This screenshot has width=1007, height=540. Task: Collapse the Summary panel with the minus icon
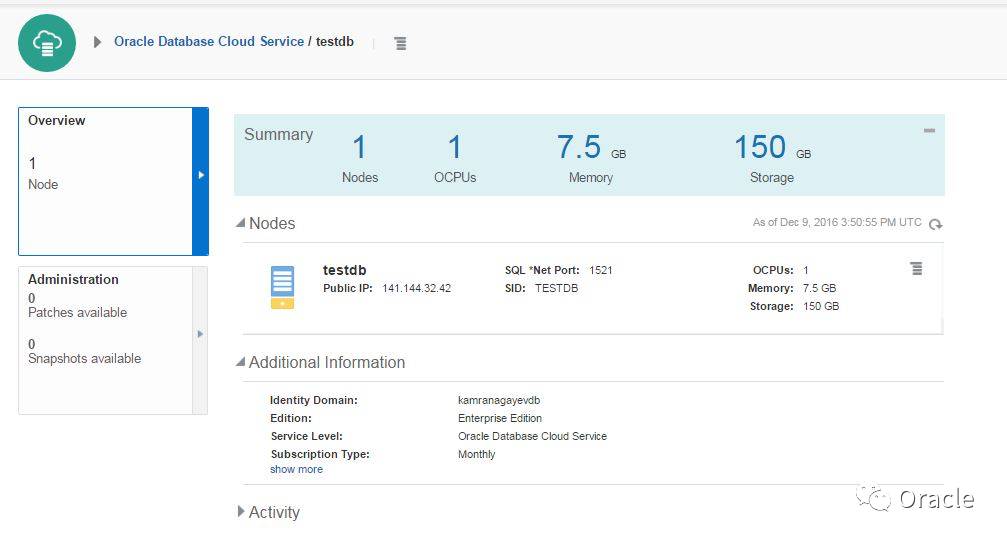(929, 130)
